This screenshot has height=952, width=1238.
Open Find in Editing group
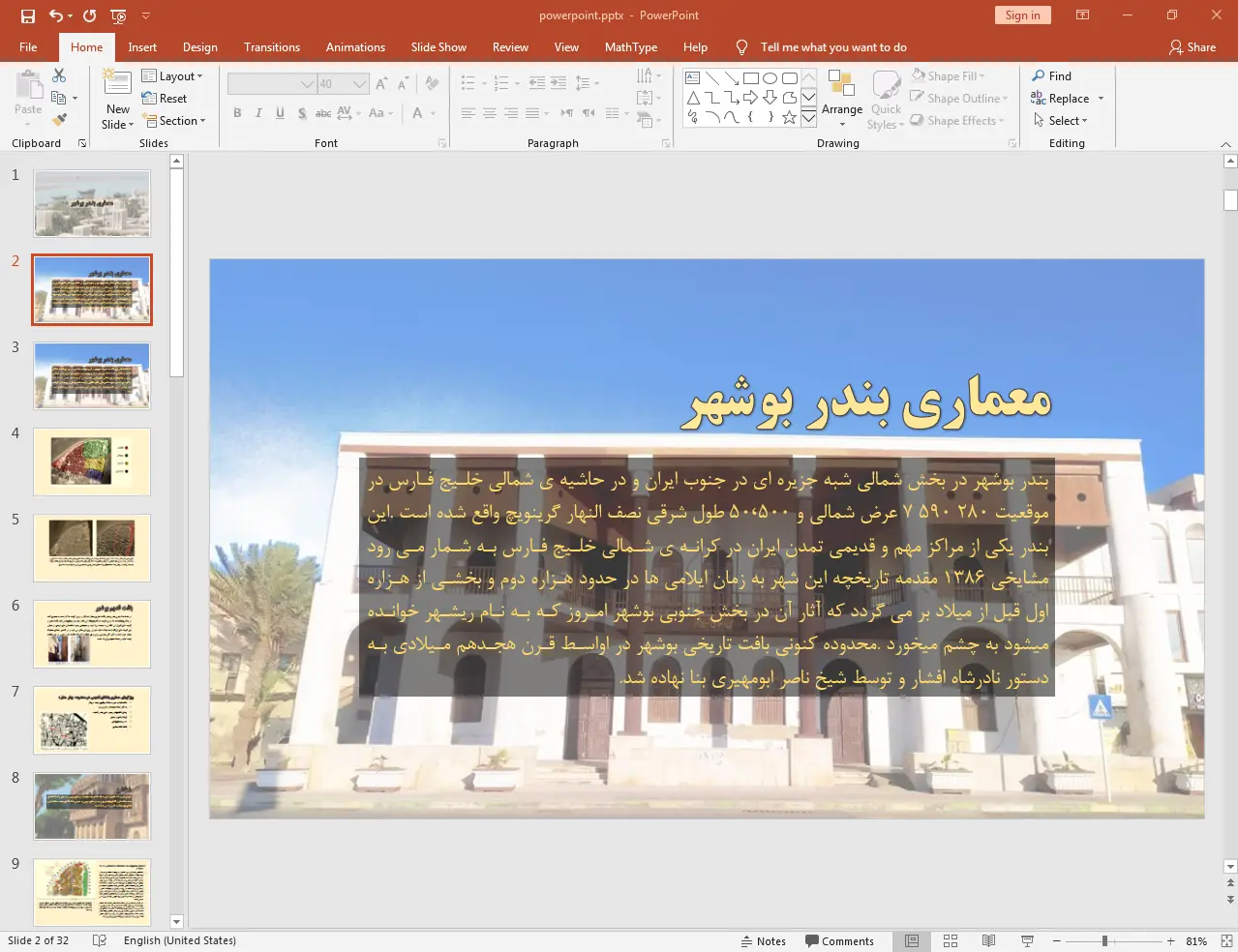(x=1052, y=75)
